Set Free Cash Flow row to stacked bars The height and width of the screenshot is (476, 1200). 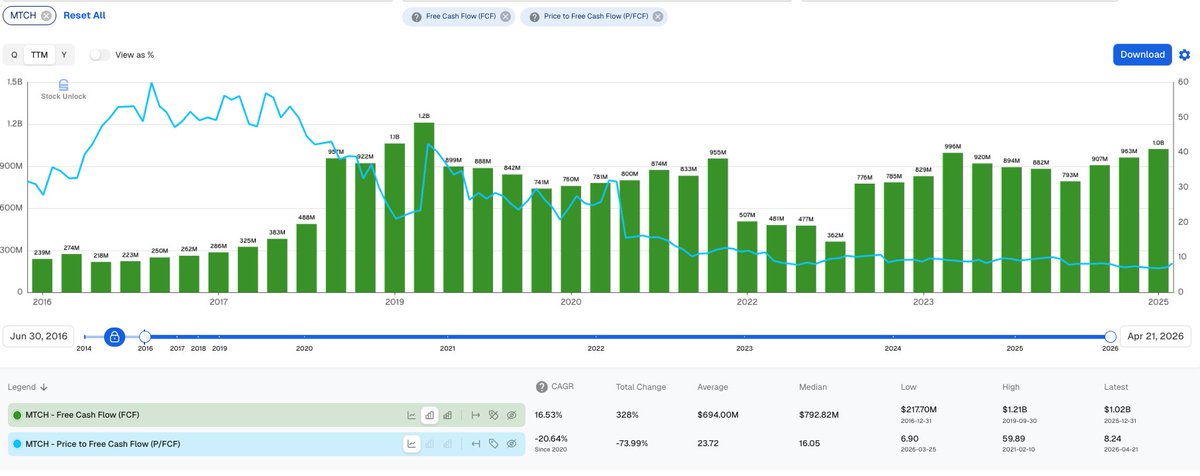coord(448,415)
